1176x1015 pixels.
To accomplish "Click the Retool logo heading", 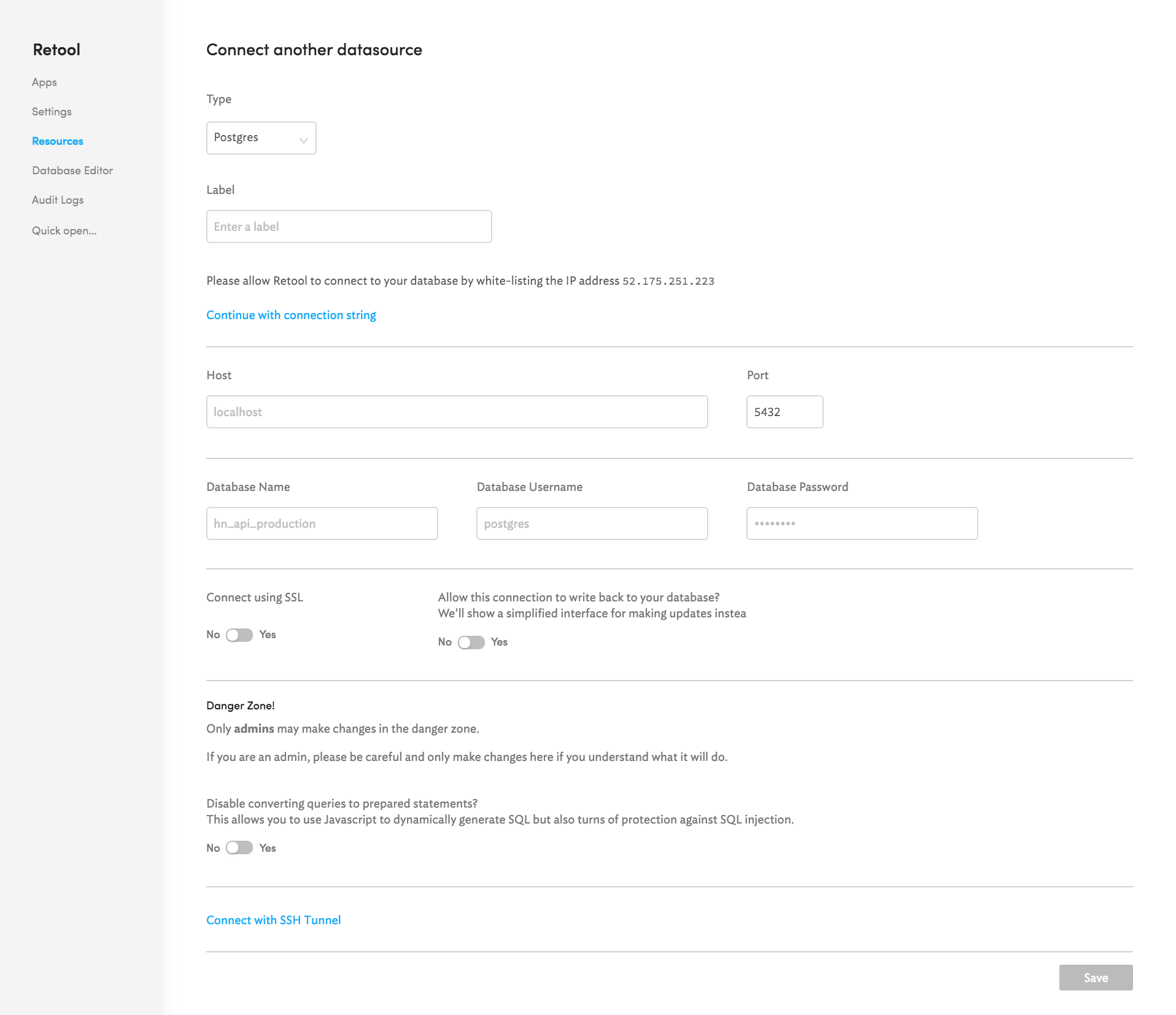I will tap(56, 50).
